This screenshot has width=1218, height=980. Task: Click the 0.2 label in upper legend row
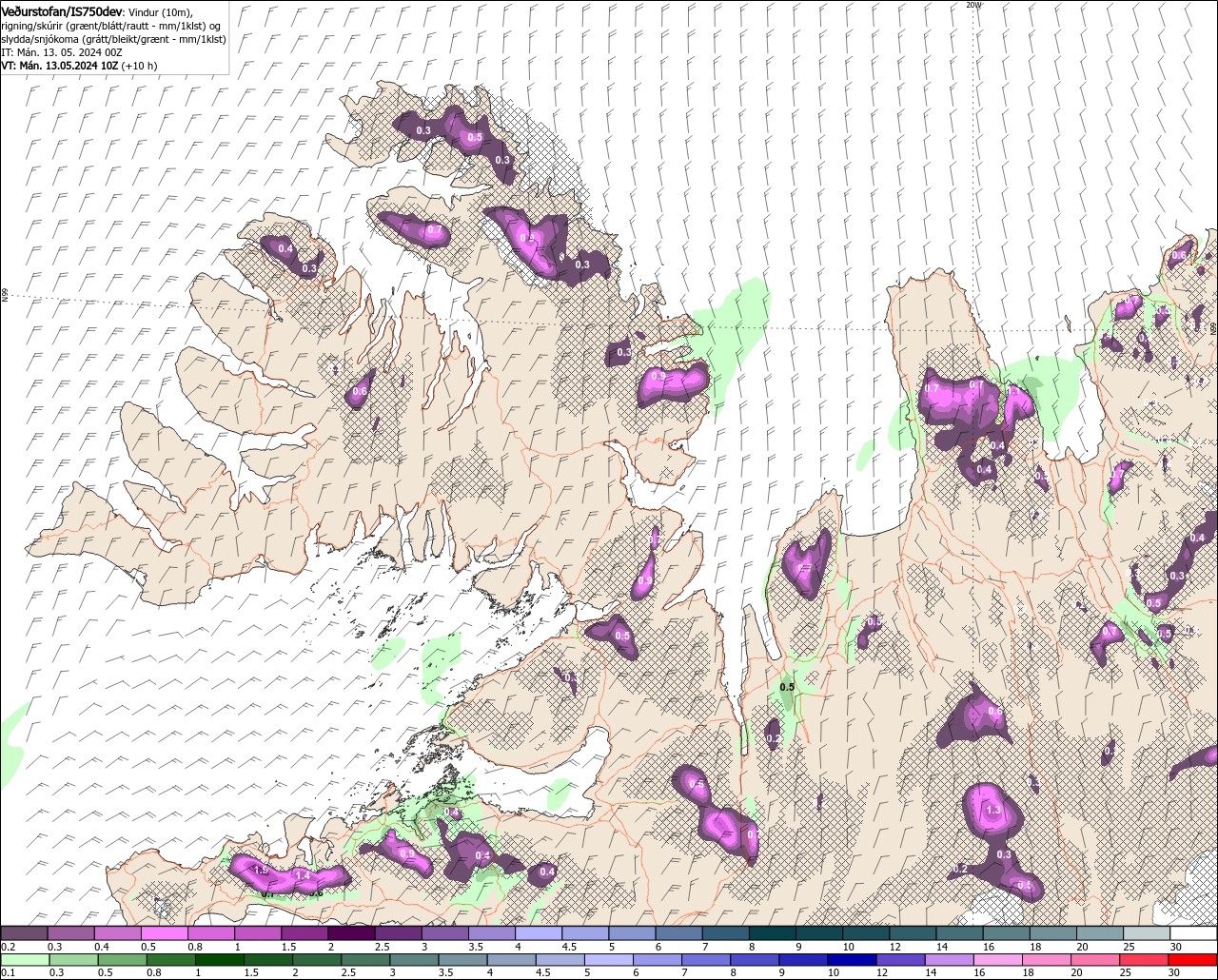[x=8, y=947]
